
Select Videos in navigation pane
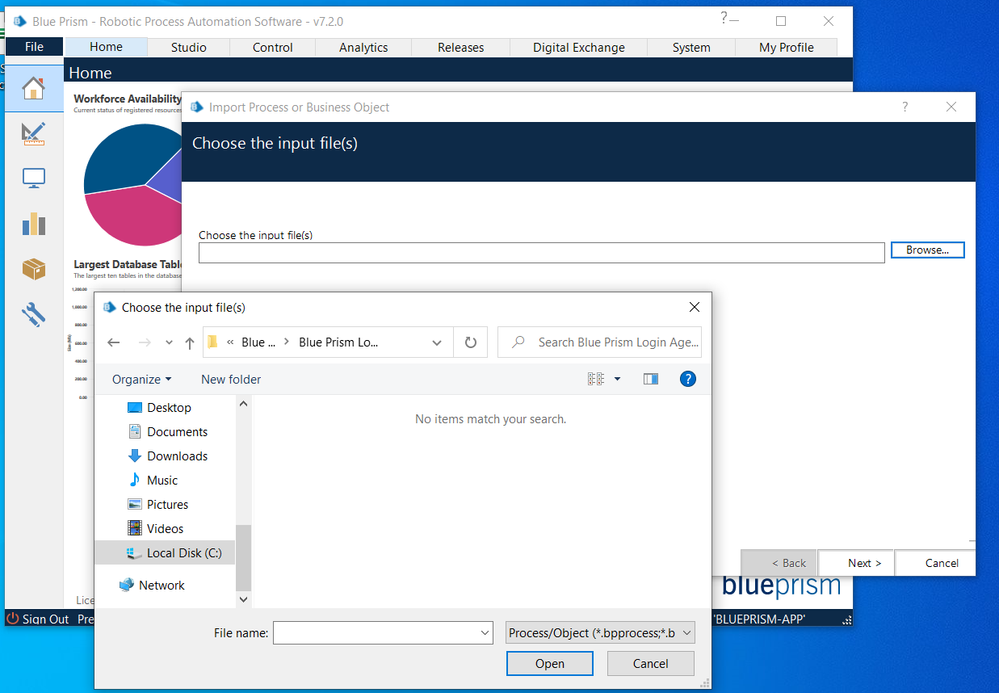click(165, 529)
